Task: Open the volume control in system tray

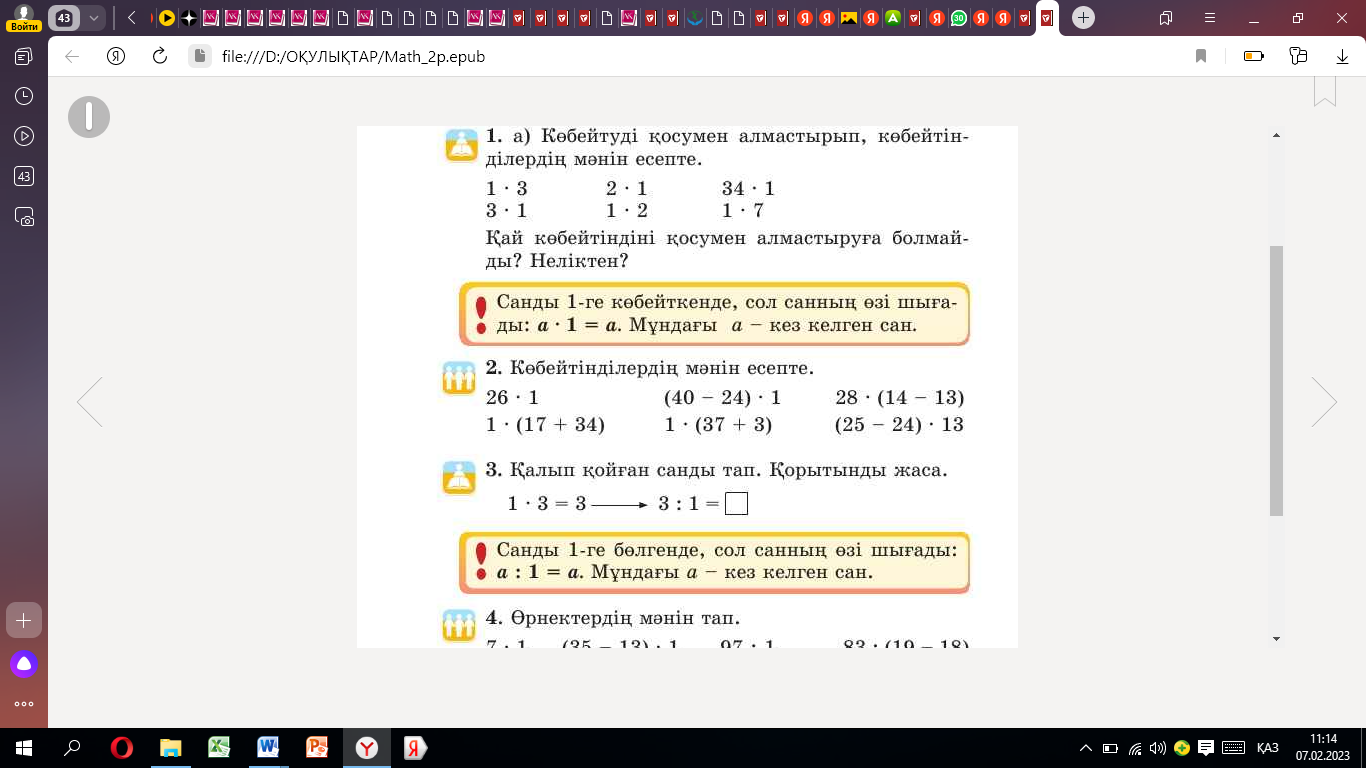Action: tap(1158, 748)
